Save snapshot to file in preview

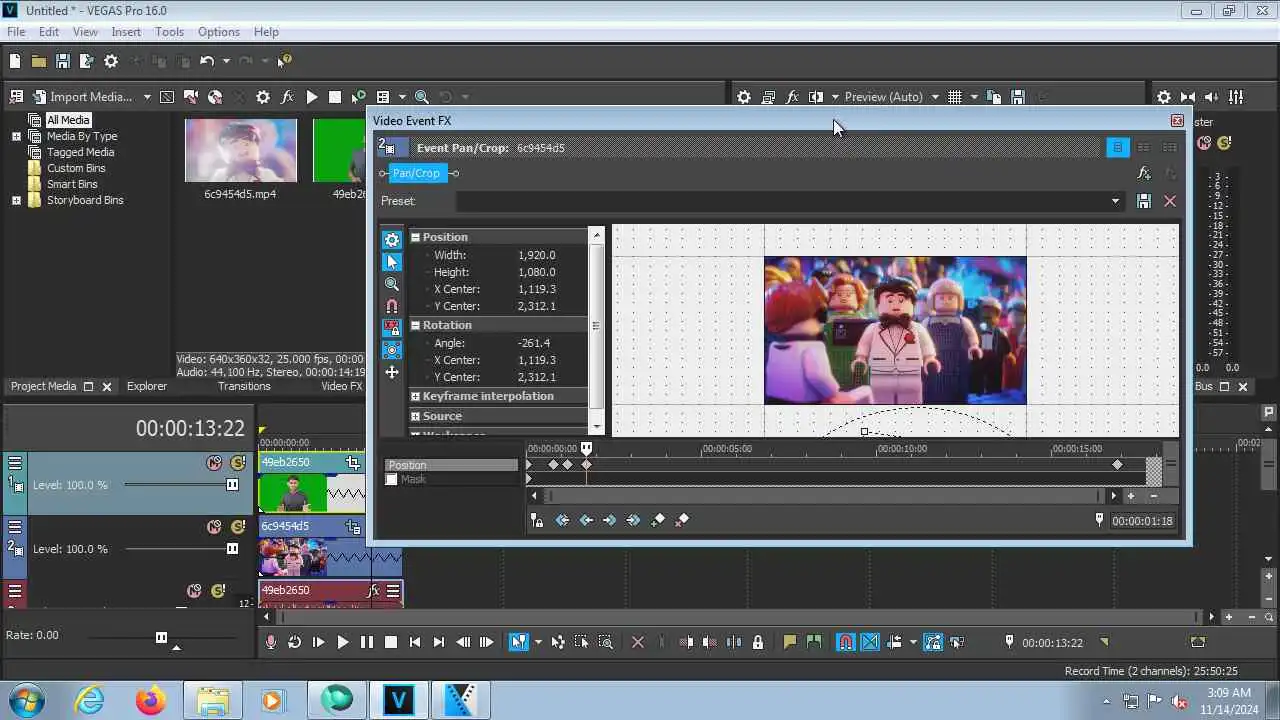click(x=1018, y=97)
